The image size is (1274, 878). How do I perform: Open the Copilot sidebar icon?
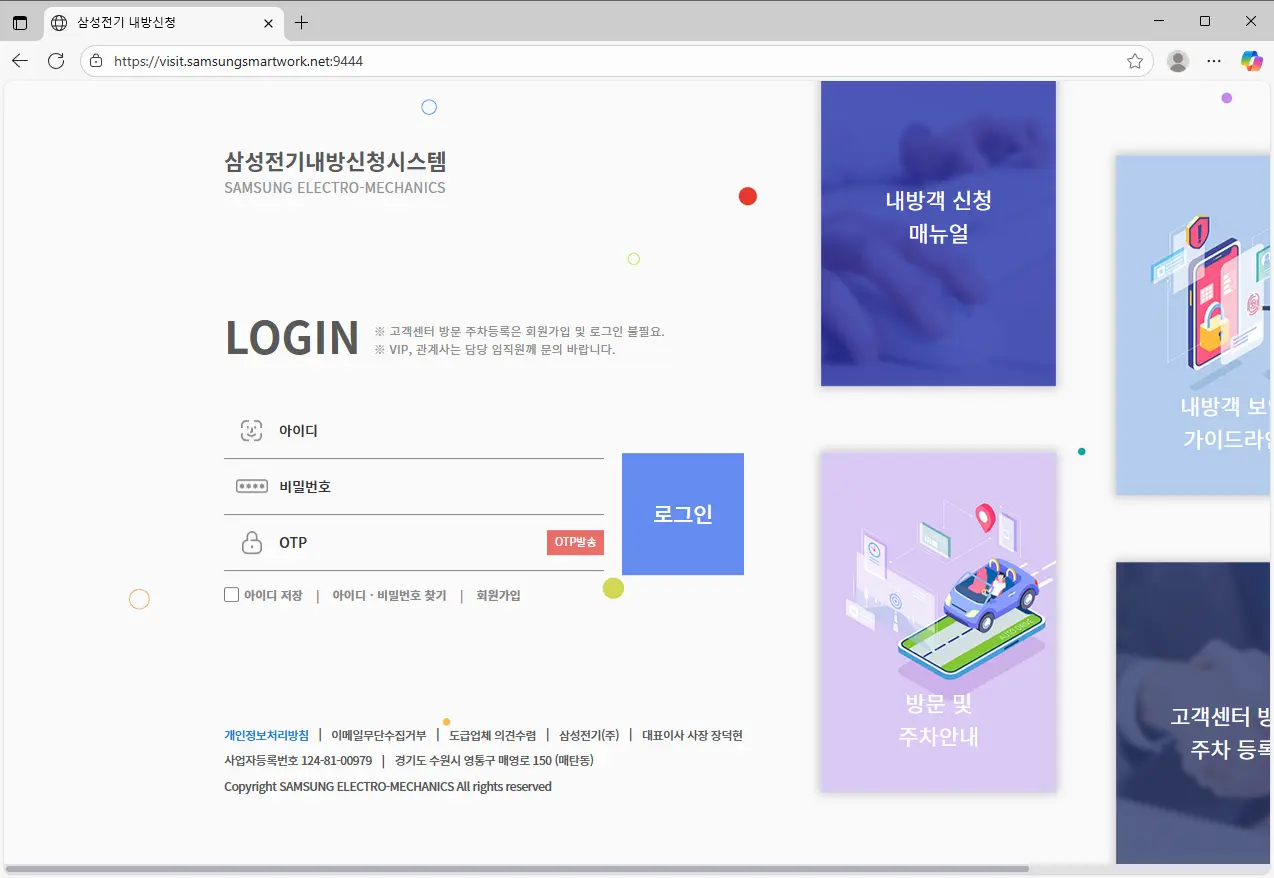tap(1251, 61)
